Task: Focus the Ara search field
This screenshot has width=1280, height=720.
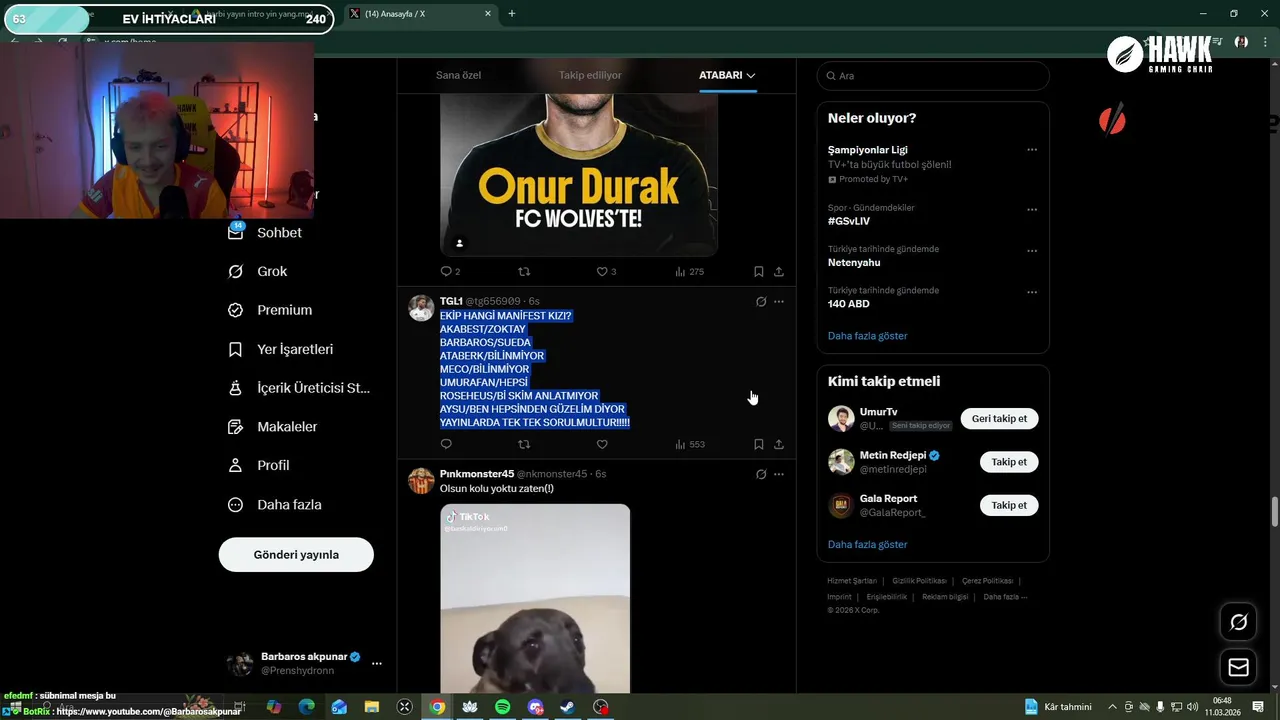Action: pyautogui.click(x=933, y=76)
